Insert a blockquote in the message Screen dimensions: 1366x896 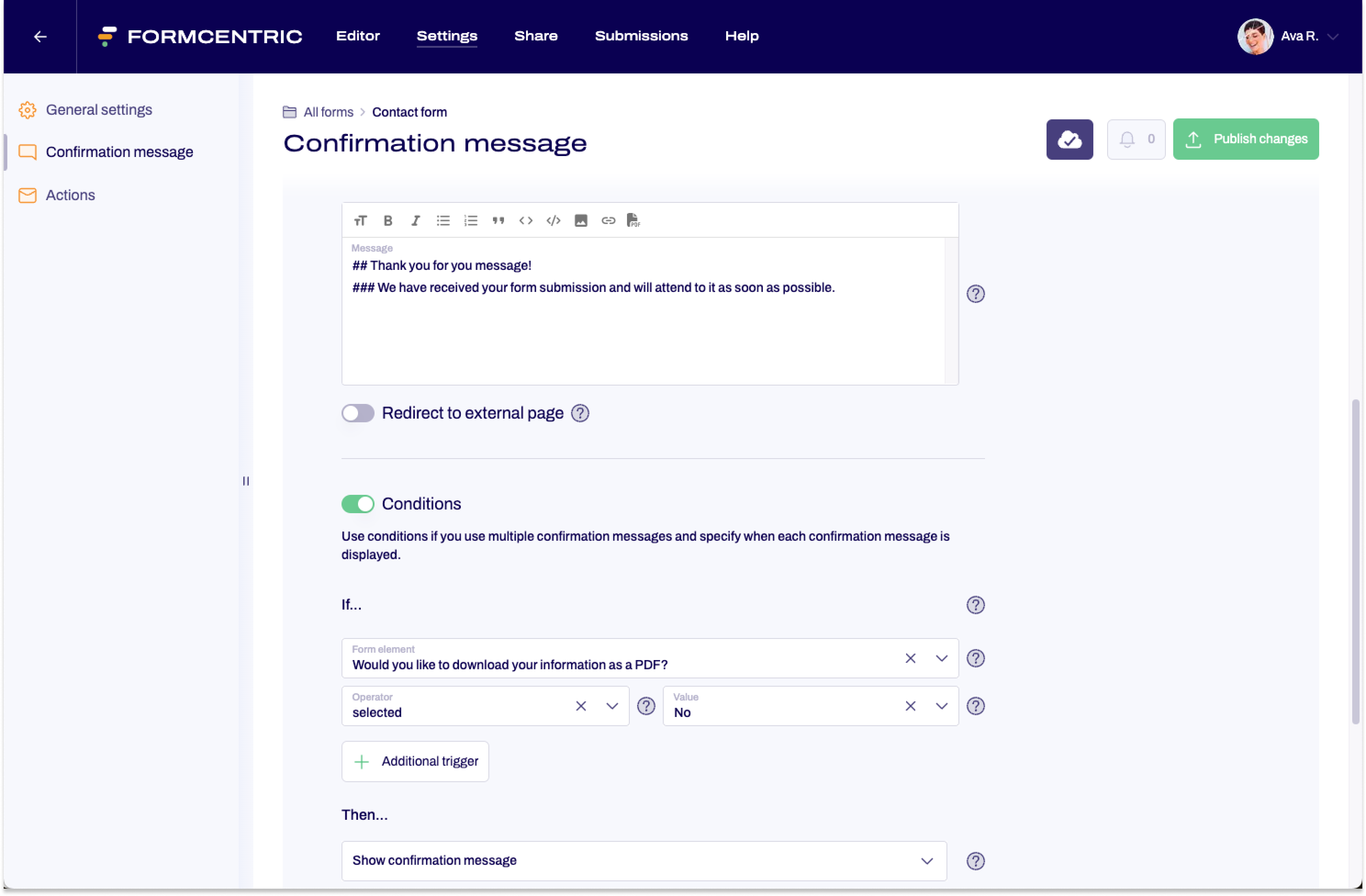(498, 220)
